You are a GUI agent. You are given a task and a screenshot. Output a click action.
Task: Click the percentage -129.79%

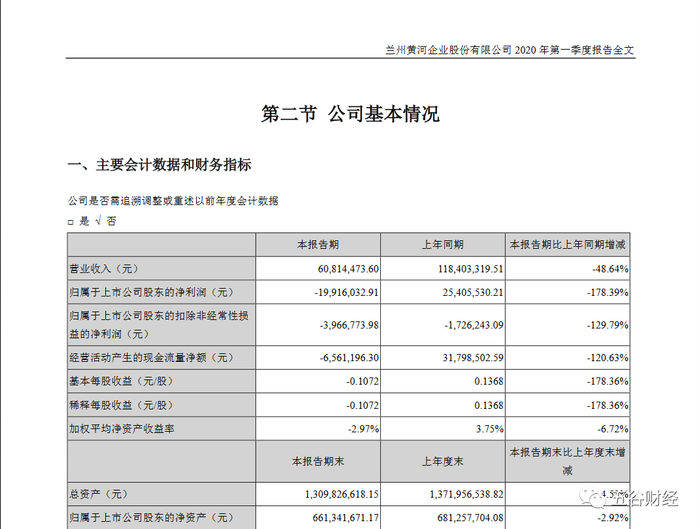pos(608,325)
